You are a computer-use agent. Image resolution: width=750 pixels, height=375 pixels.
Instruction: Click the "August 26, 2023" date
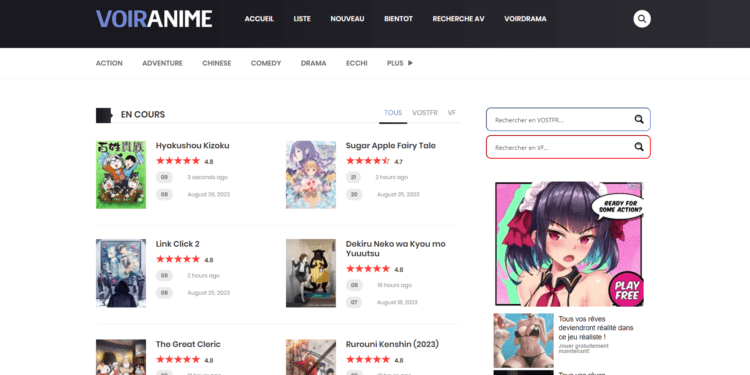pos(209,195)
